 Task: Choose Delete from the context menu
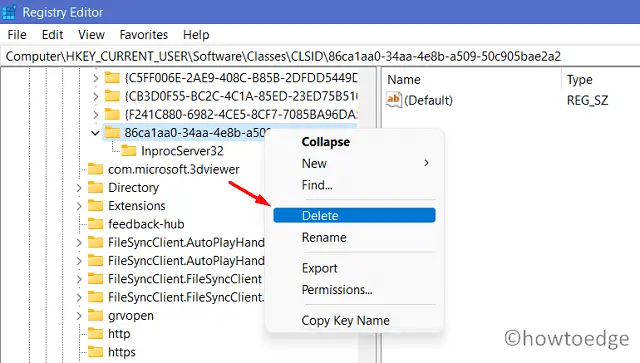click(x=354, y=215)
